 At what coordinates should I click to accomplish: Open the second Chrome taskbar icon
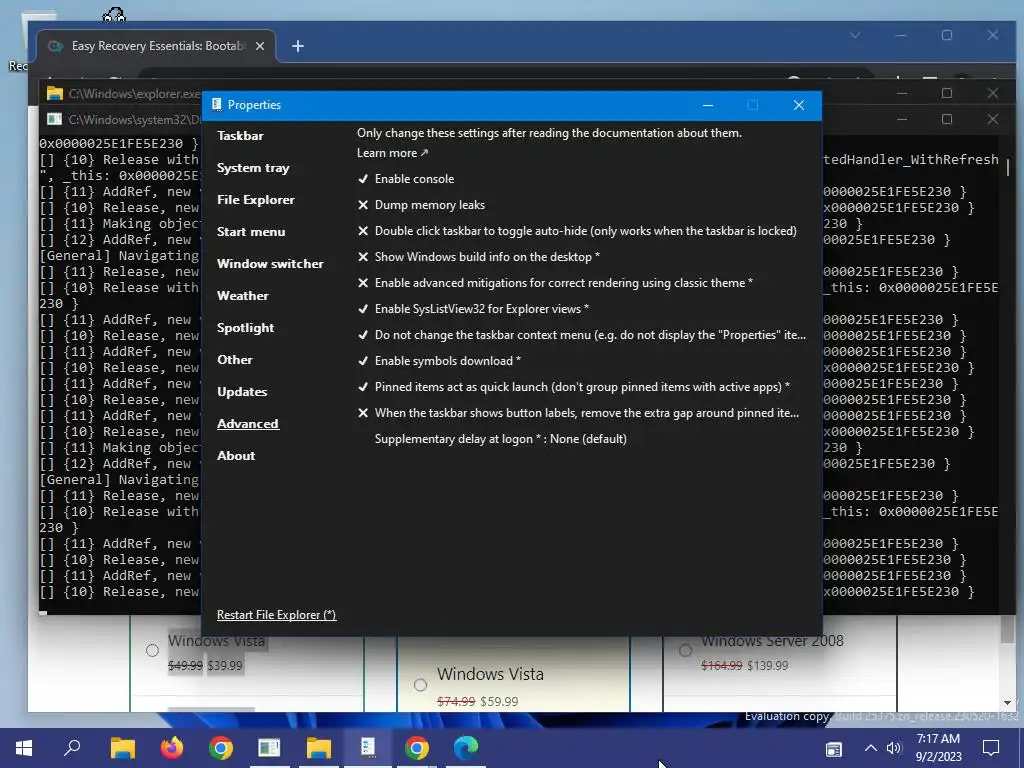(417, 748)
